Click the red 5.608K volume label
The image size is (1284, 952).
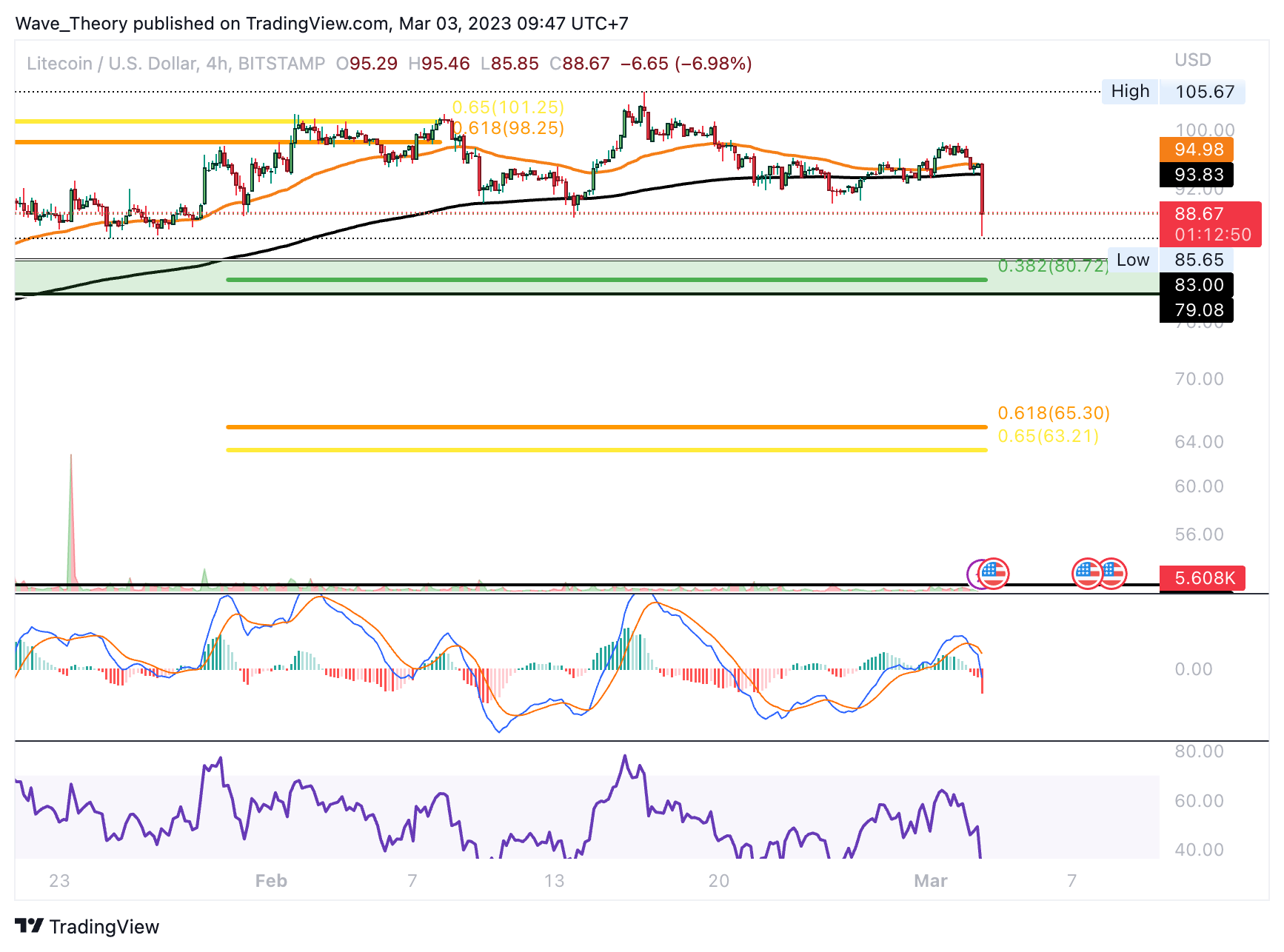[x=1203, y=578]
